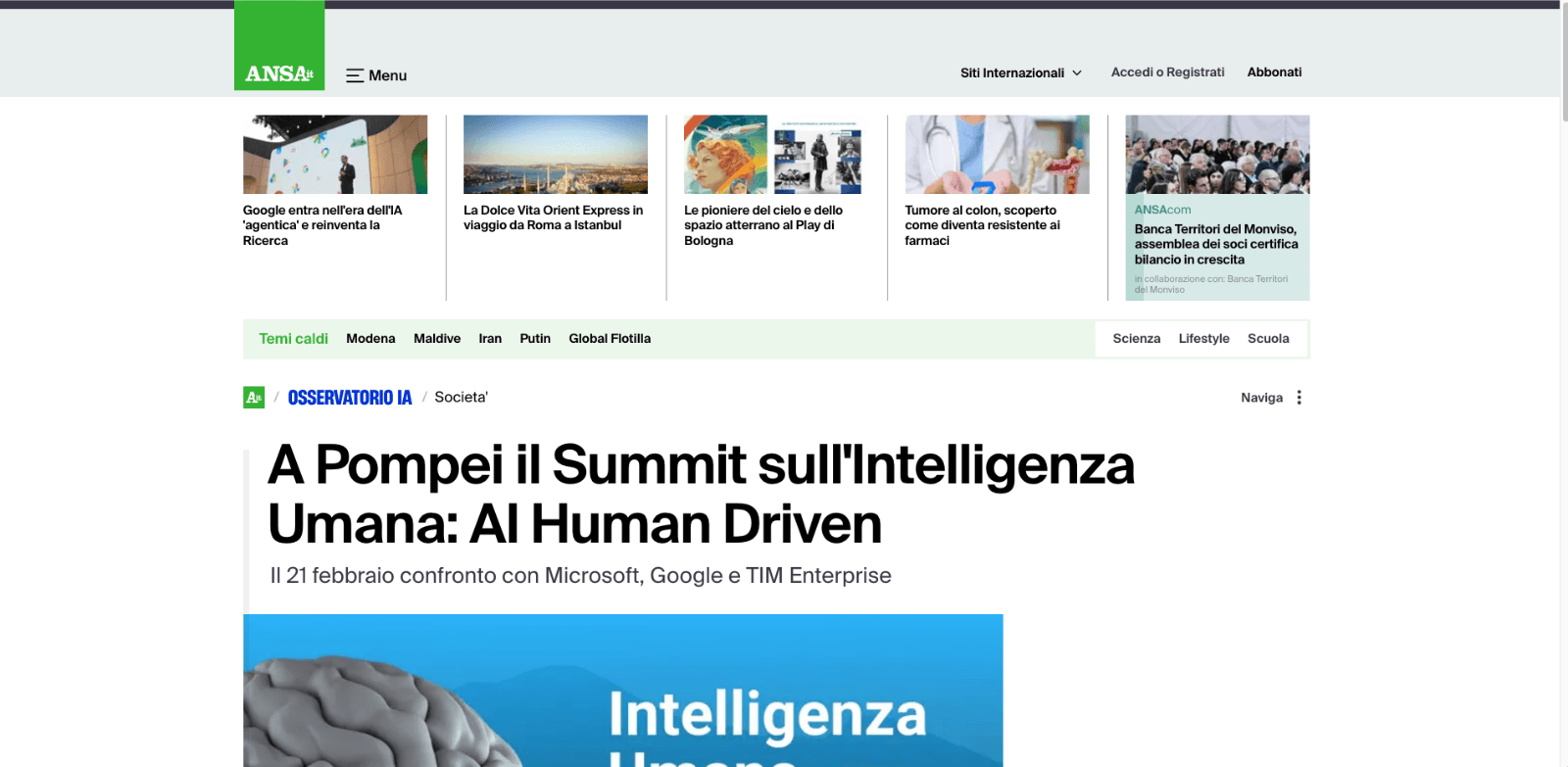This screenshot has width=1568, height=767.
Task: Open the three-dot Naviga options icon
Action: coord(1299,398)
